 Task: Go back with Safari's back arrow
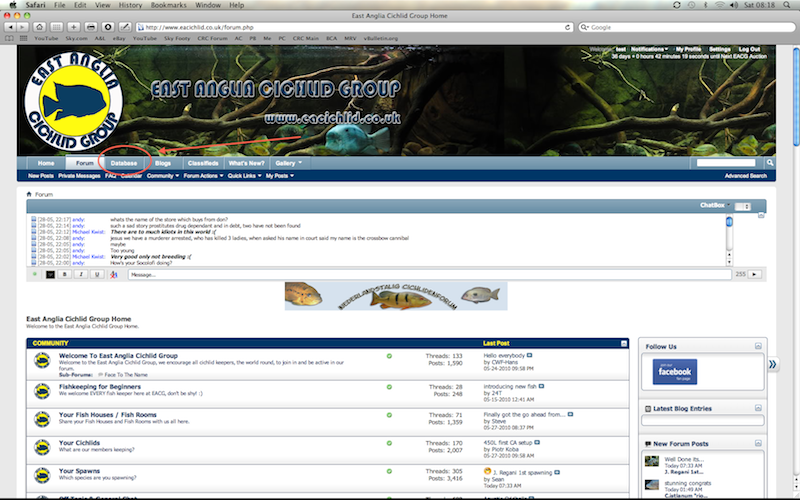10,27
